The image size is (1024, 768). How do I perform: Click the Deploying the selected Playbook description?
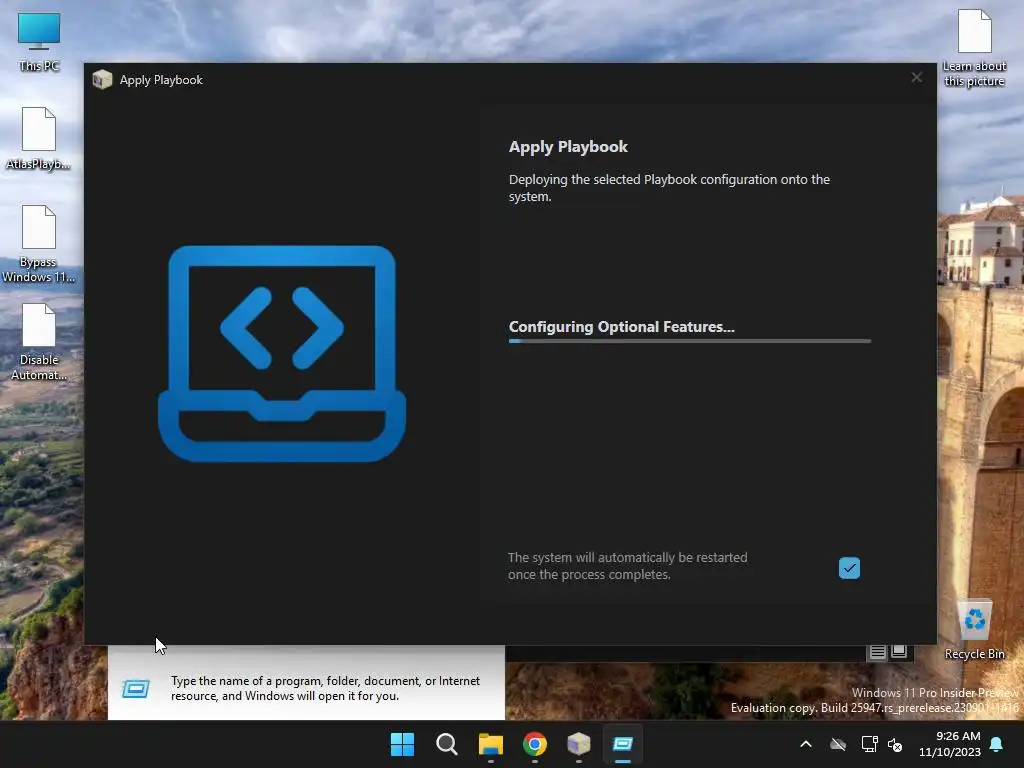tap(669, 187)
